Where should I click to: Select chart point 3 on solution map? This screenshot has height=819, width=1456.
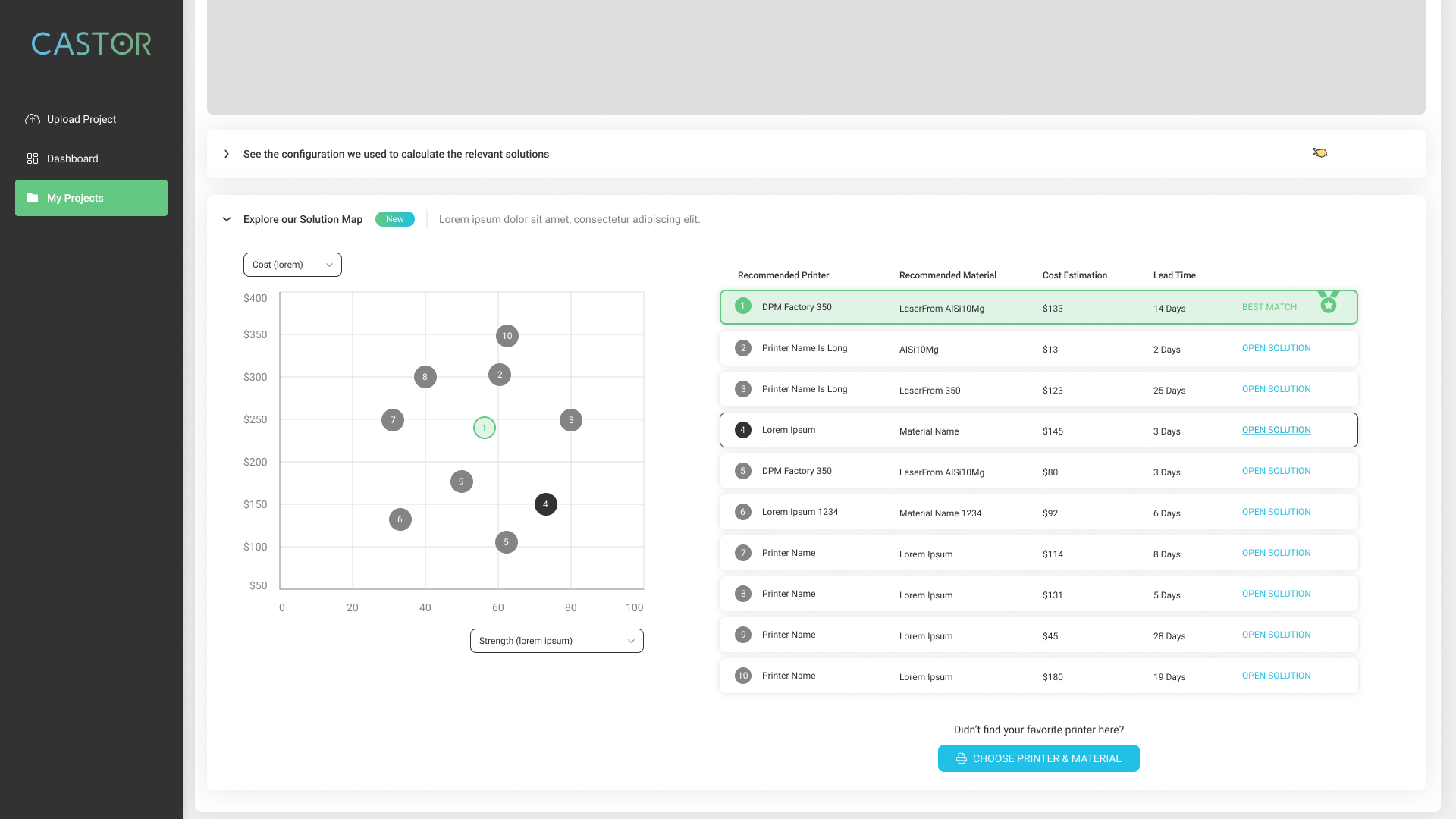click(571, 420)
